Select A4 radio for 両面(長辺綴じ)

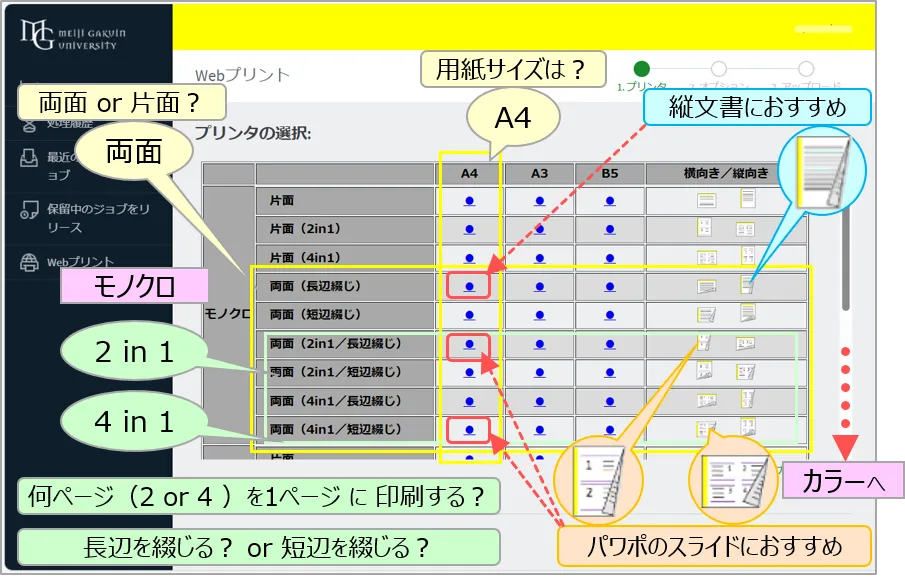[469, 286]
